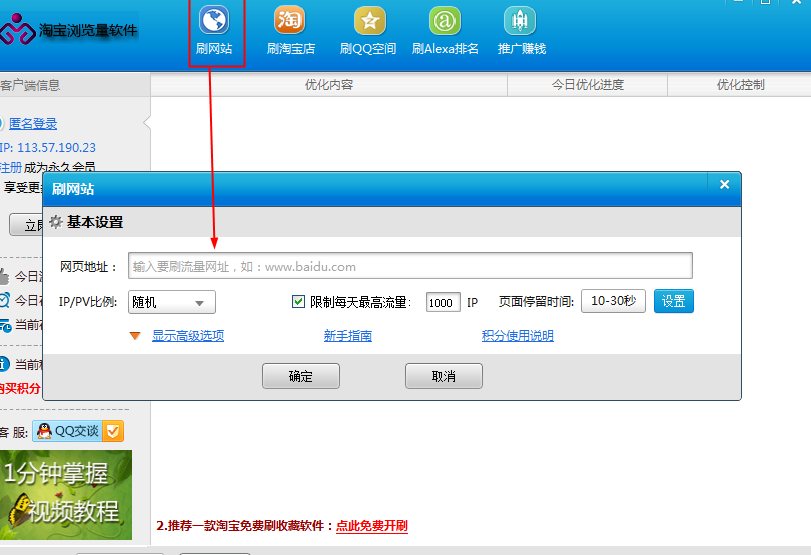
Task: Select the 优化控制 column header
Action: tap(740, 85)
